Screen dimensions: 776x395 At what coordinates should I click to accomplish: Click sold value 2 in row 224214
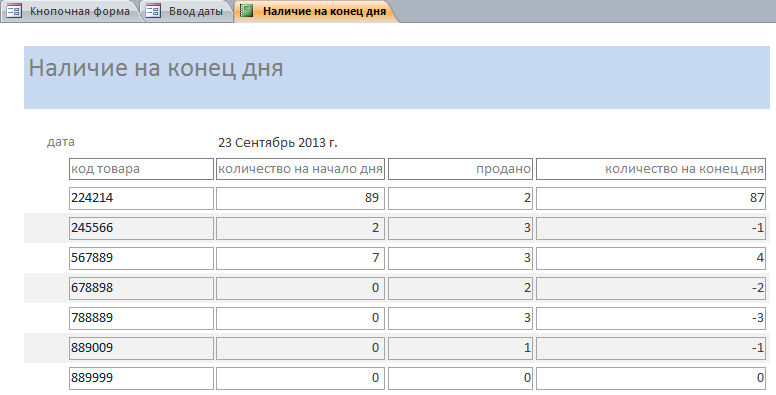[x=460, y=198]
